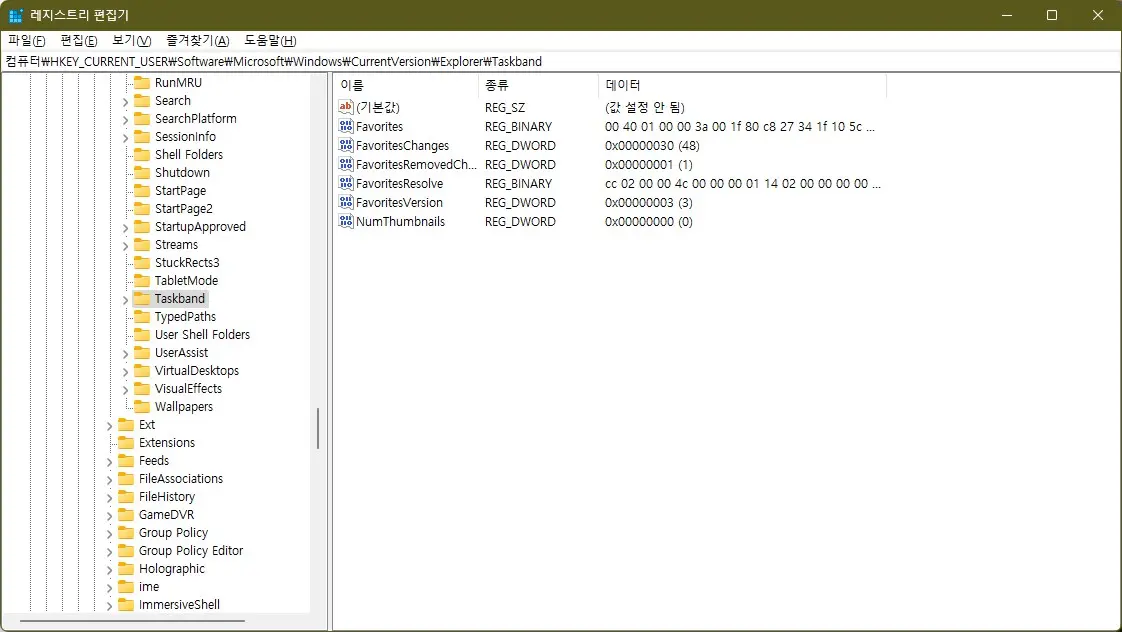1122x632 pixels.
Task: Click the DWORD icon beside NumThumbnails
Action: (x=346, y=221)
